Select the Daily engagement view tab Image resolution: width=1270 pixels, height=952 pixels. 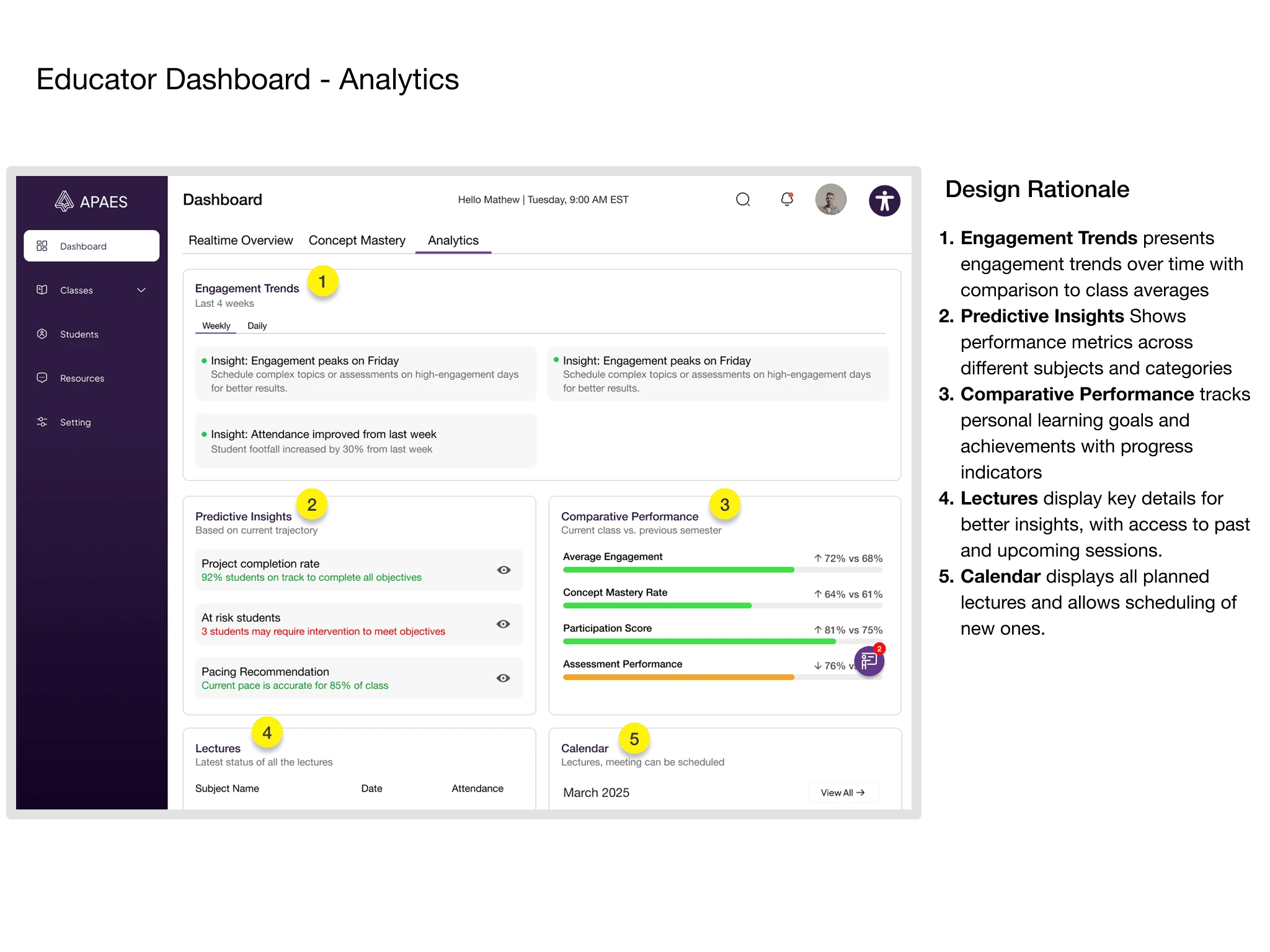click(257, 326)
